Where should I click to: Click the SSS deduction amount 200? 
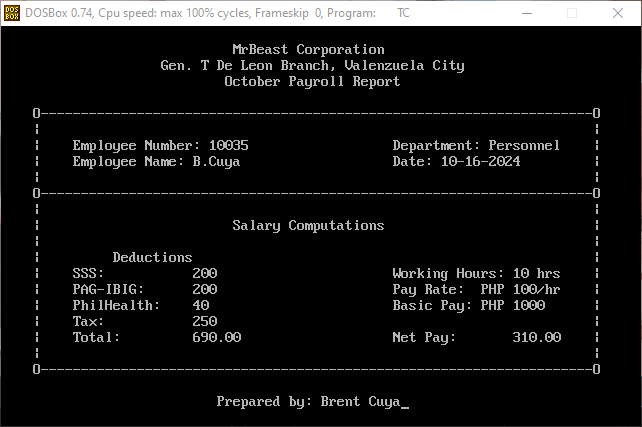click(x=204, y=273)
